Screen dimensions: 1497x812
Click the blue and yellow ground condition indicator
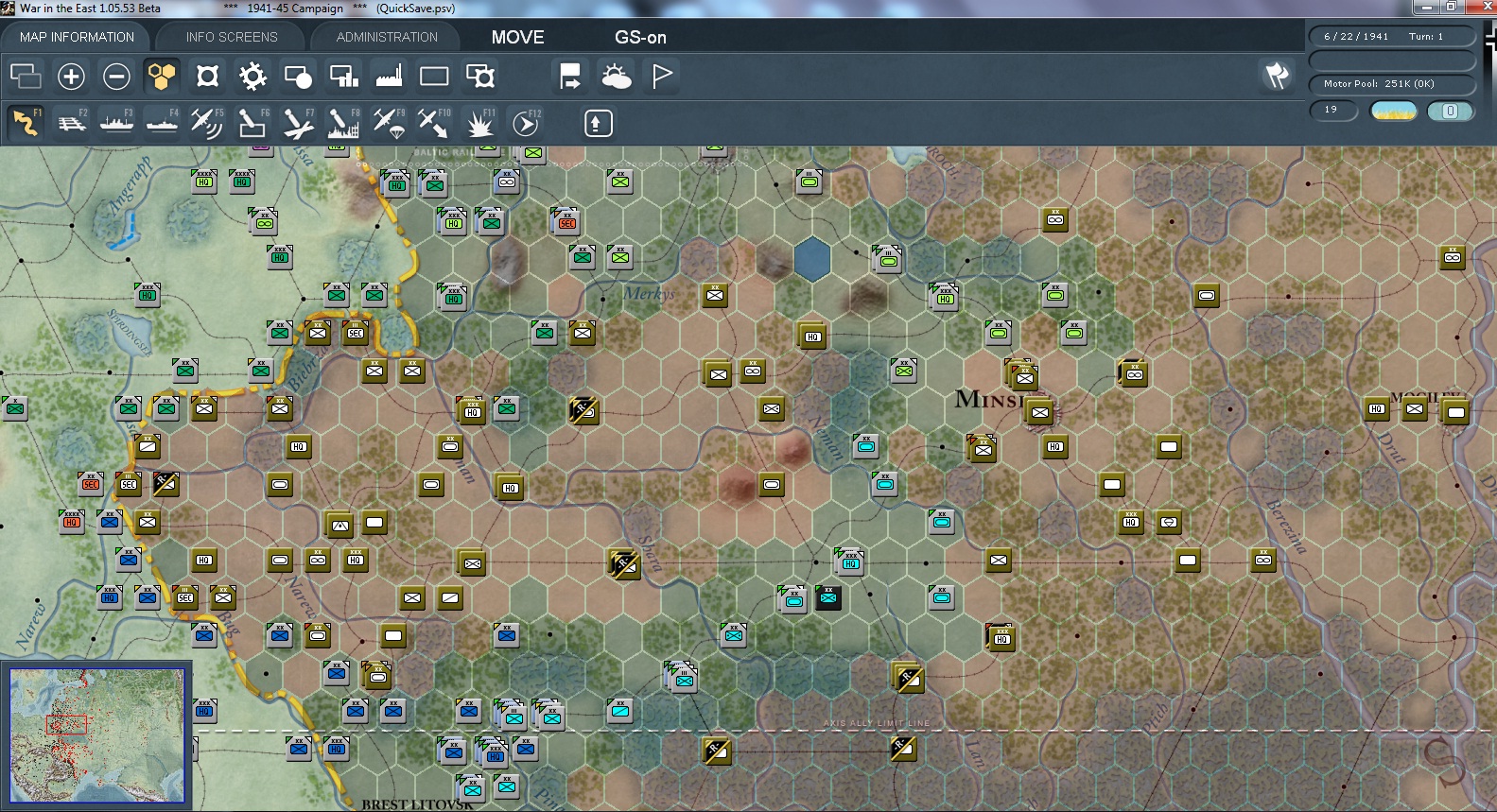coord(1394,111)
